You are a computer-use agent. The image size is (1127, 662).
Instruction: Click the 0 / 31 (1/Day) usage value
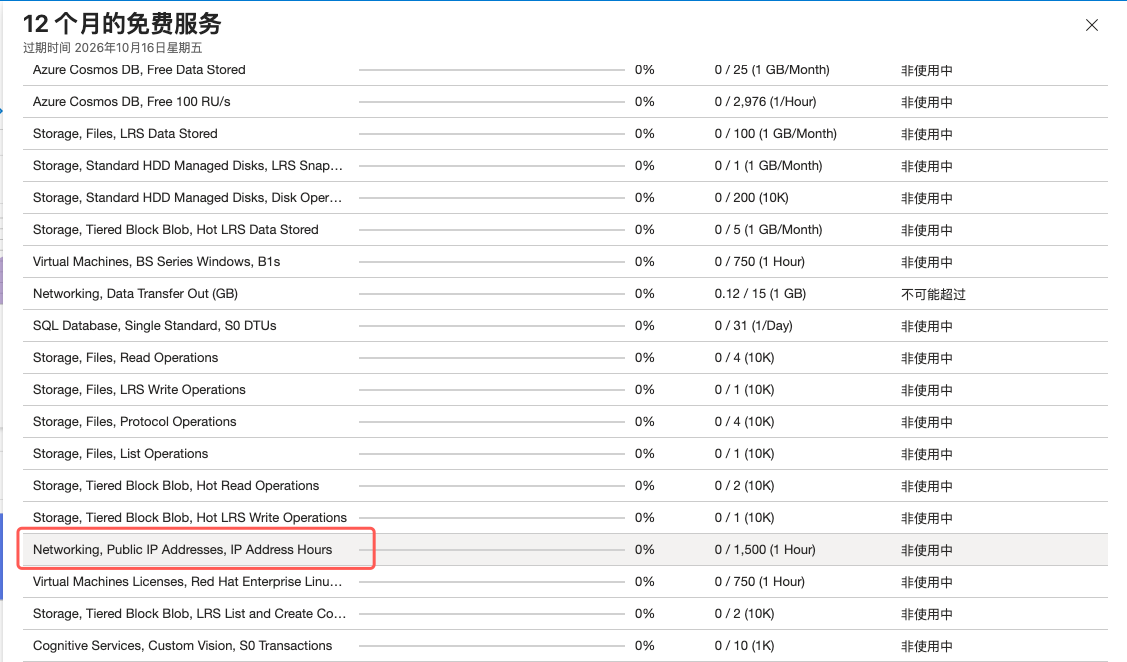coord(753,326)
